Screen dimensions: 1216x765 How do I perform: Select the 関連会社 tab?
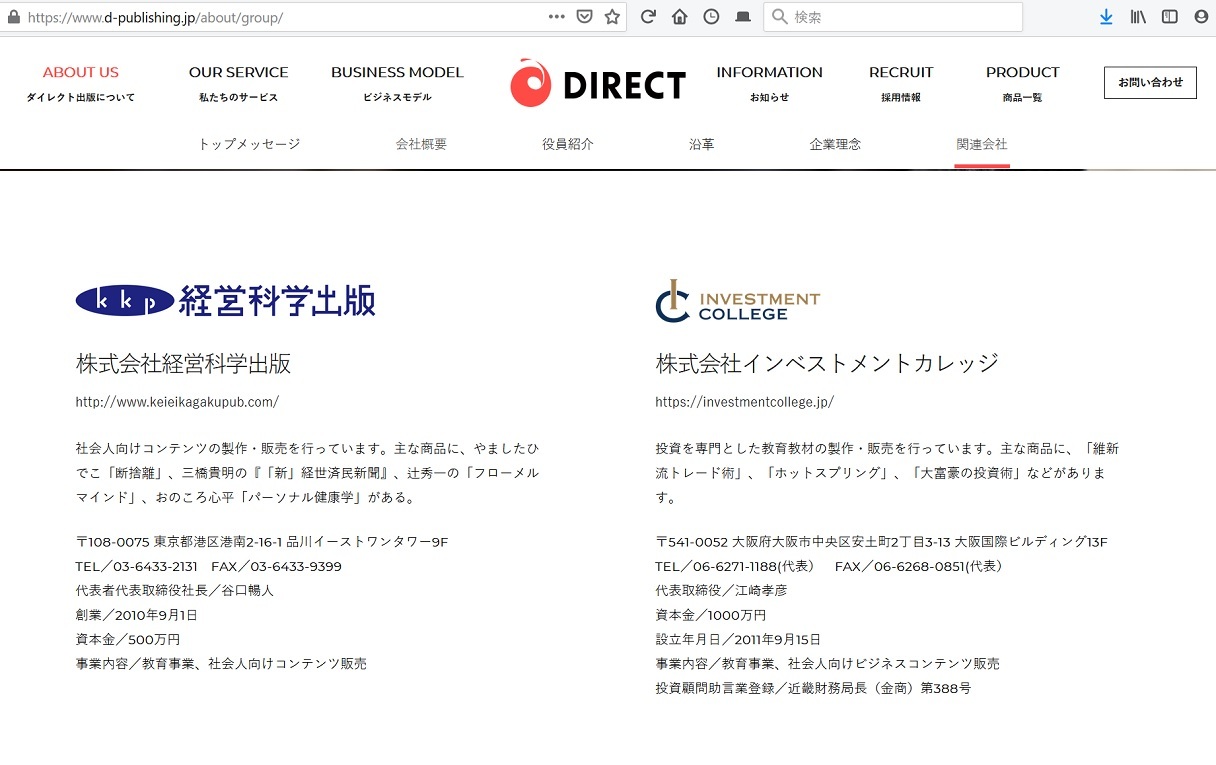pyautogui.click(x=982, y=144)
